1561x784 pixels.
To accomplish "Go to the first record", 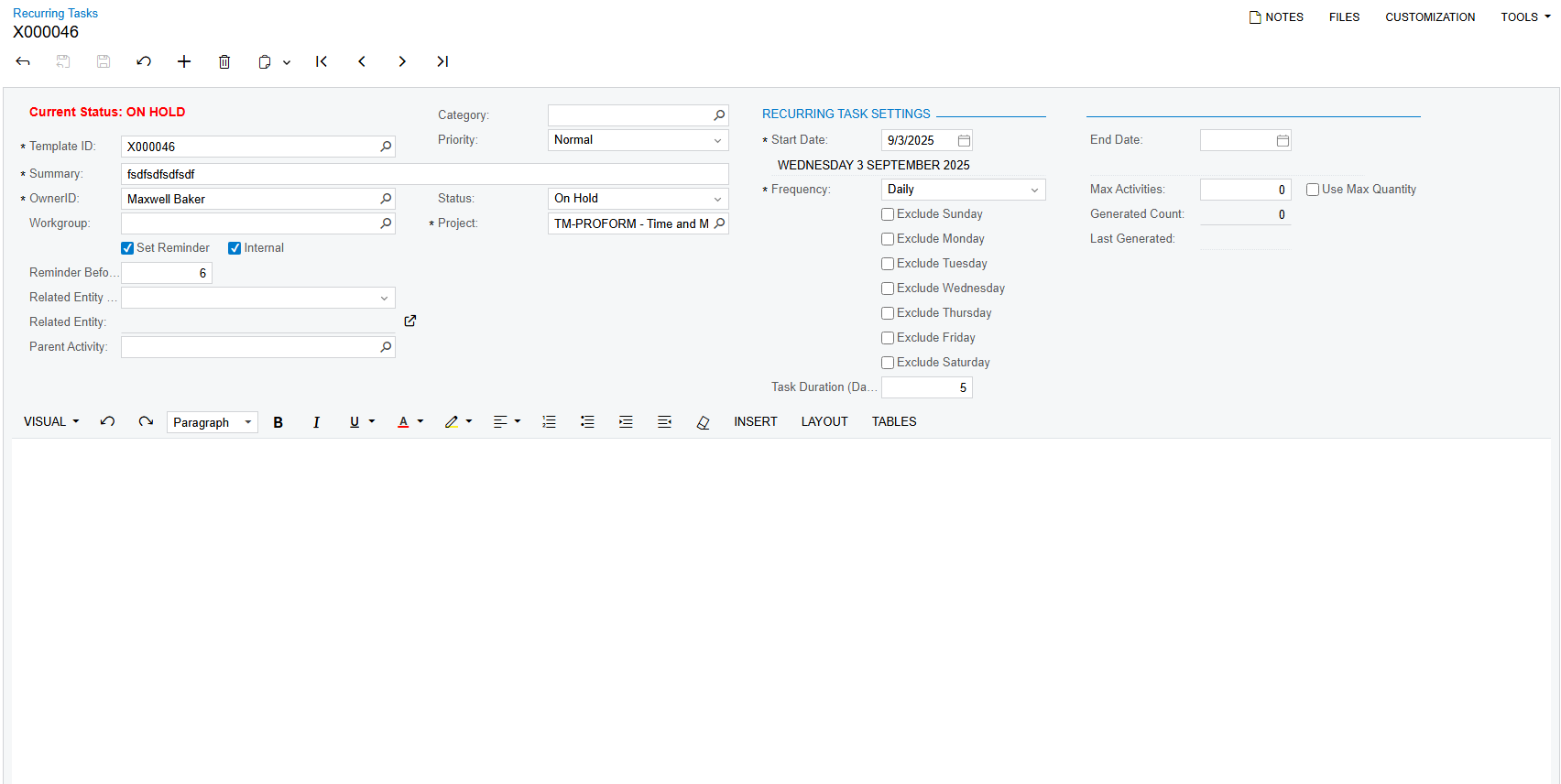I will (x=322, y=61).
